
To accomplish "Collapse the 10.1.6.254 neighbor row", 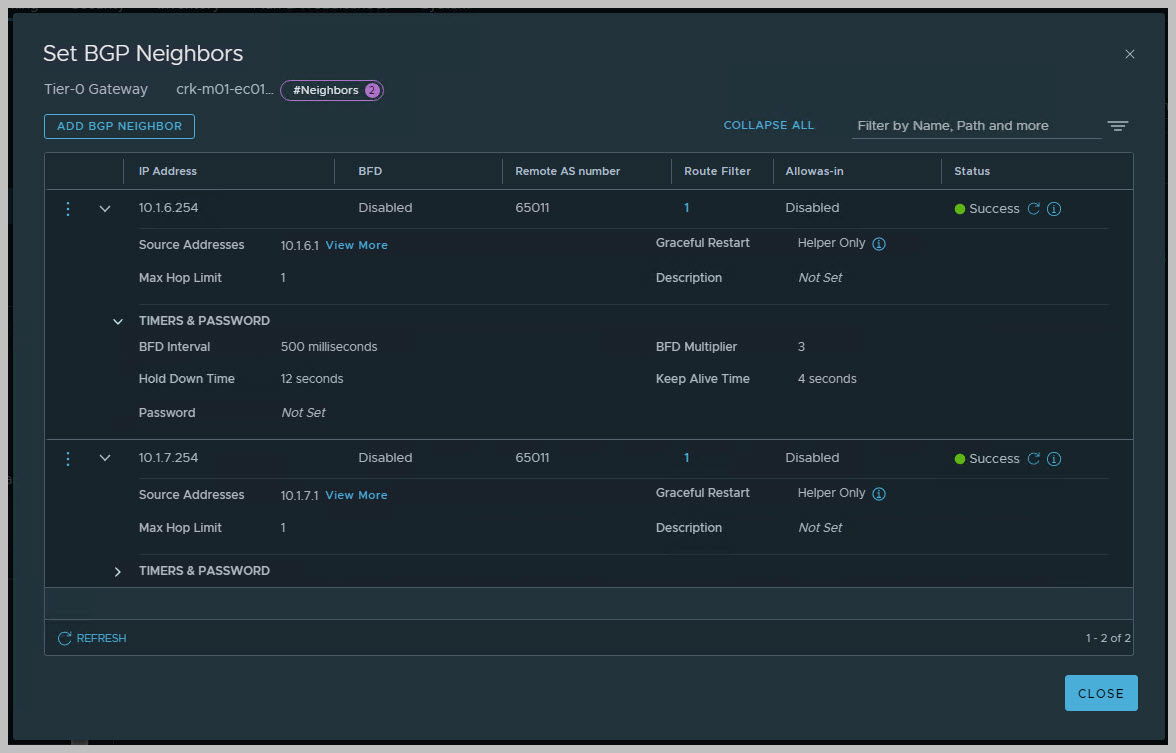I will [x=105, y=209].
